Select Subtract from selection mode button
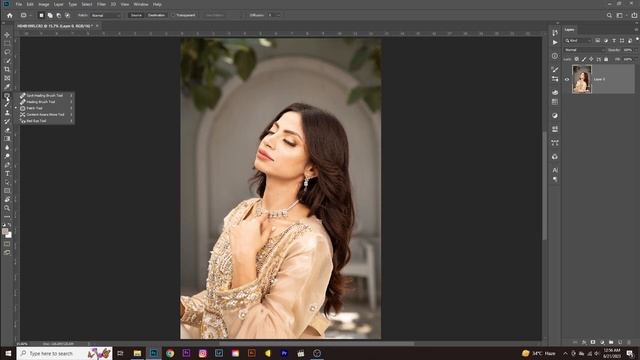This screenshot has width=640, height=360. tap(59, 15)
